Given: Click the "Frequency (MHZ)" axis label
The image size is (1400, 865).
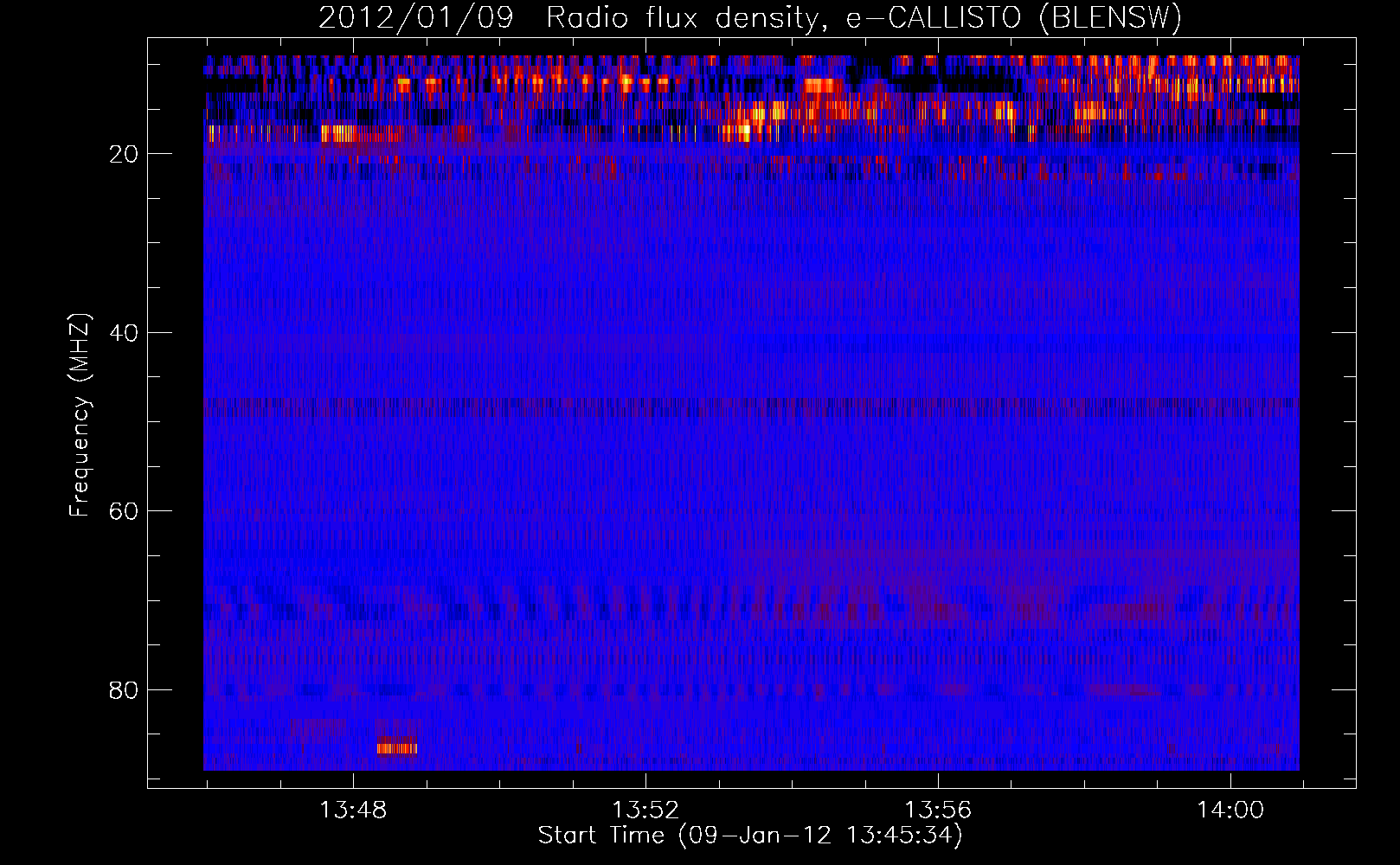Looking at the screenshot, I should (x=80, y=415).
